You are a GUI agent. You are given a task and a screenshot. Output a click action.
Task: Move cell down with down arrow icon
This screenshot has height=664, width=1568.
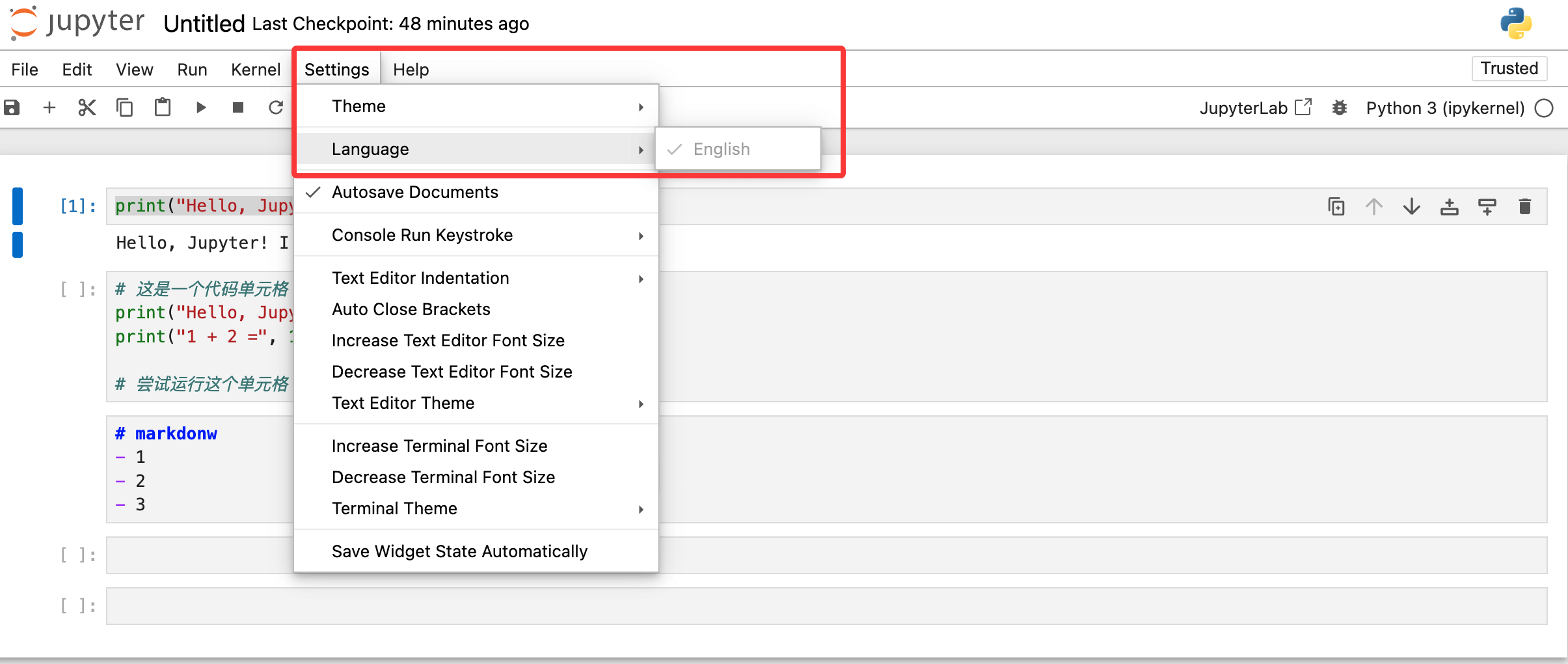[x=1411, y=207]
